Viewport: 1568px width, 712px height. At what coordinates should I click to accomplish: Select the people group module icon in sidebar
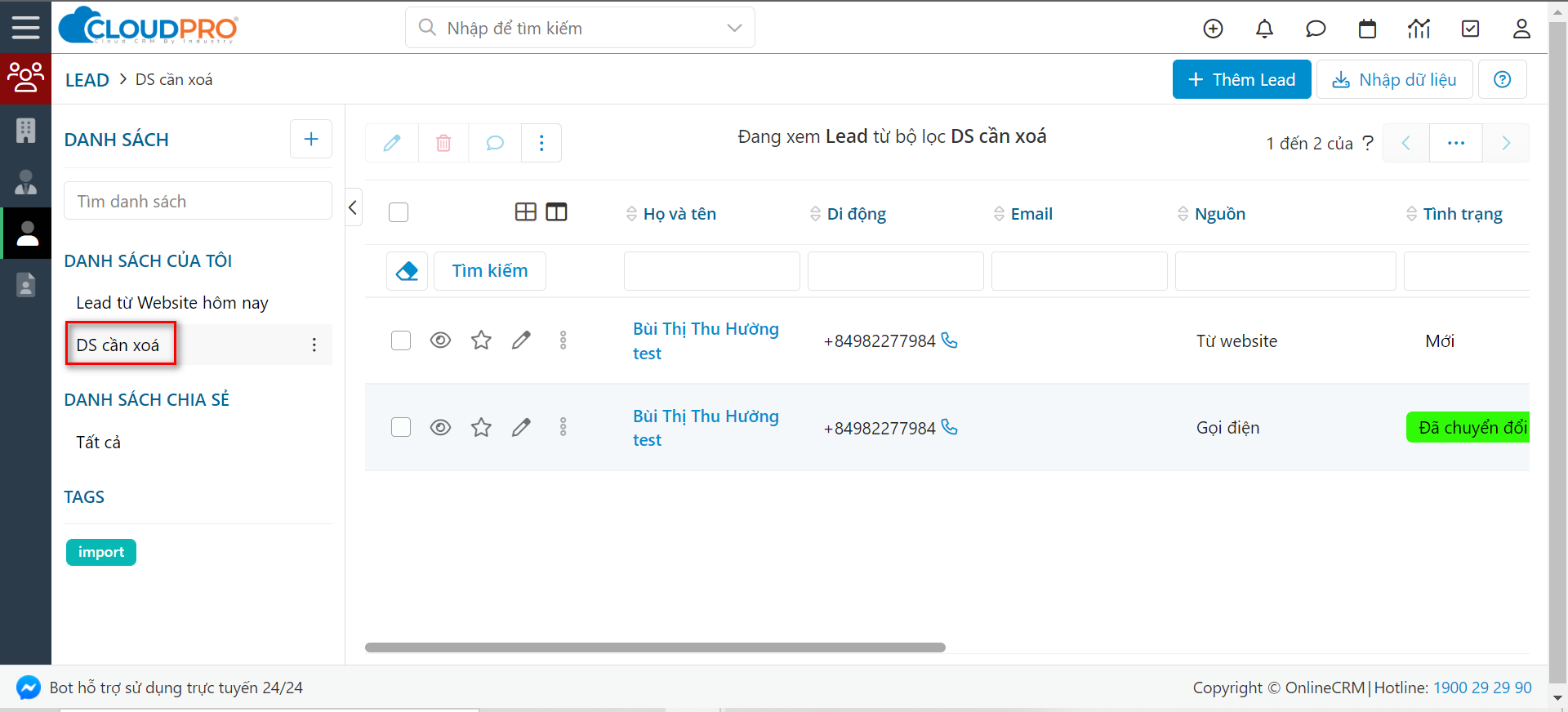pos(25,78)
